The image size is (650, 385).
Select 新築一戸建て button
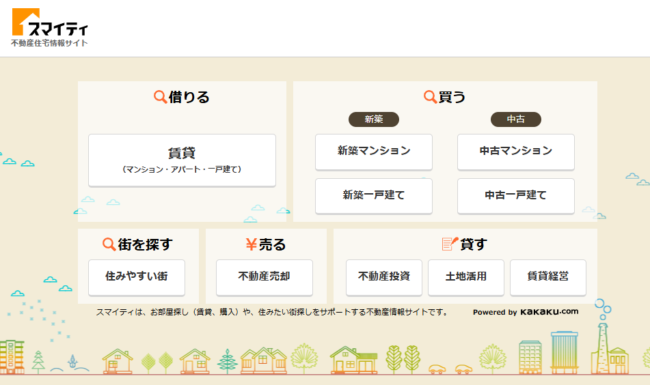click(374, 196)
